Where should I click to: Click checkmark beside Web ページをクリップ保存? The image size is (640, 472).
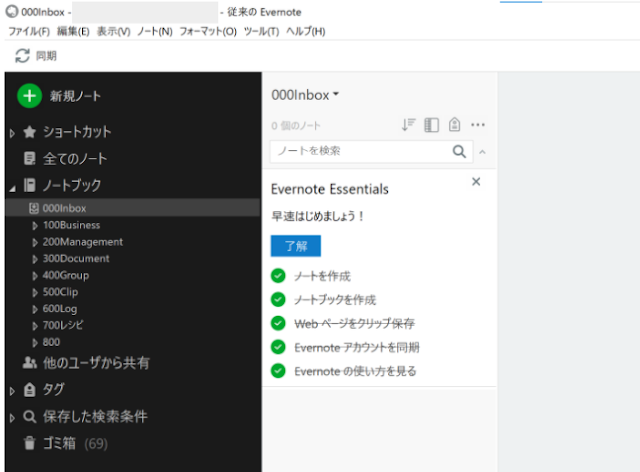(278, 323)
